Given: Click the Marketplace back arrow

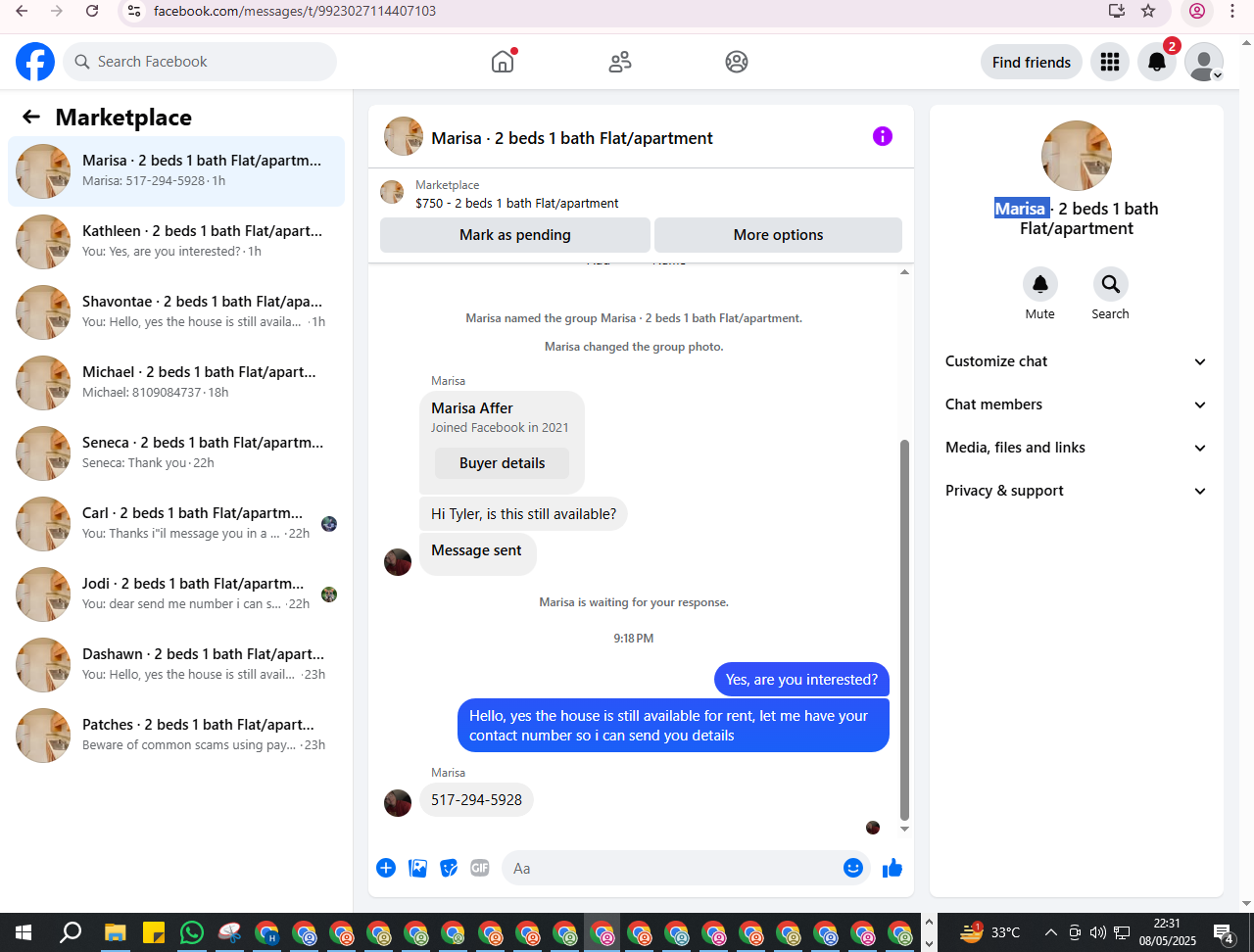Looking at the screenshot, I should [31, 118].
